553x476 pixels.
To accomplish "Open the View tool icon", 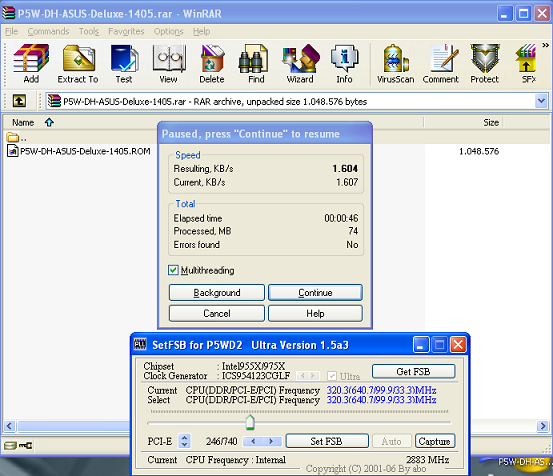I will pos(169,63).
